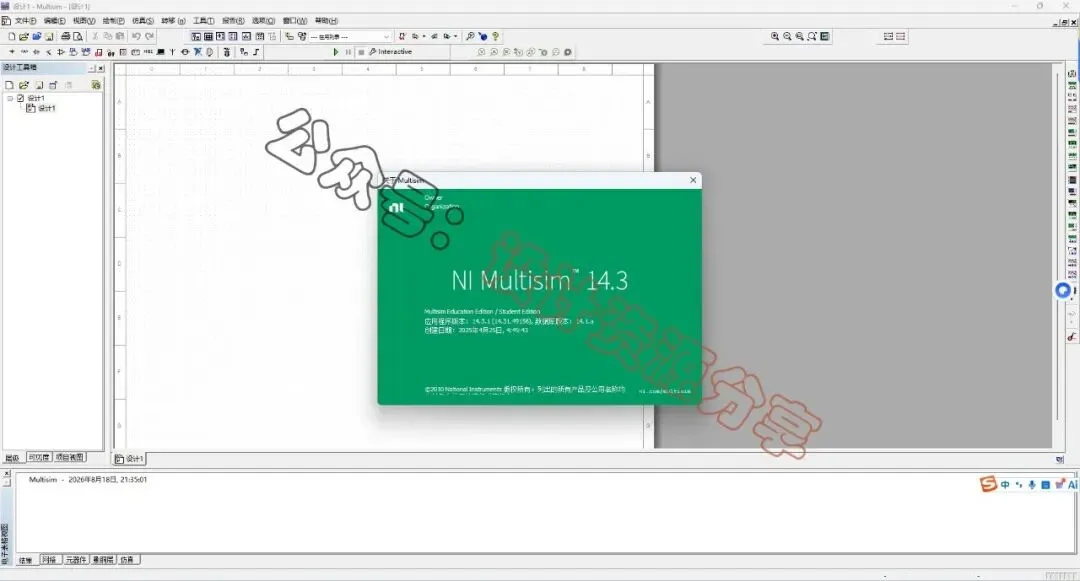Click the Undo arrow icon

[136, 36]
